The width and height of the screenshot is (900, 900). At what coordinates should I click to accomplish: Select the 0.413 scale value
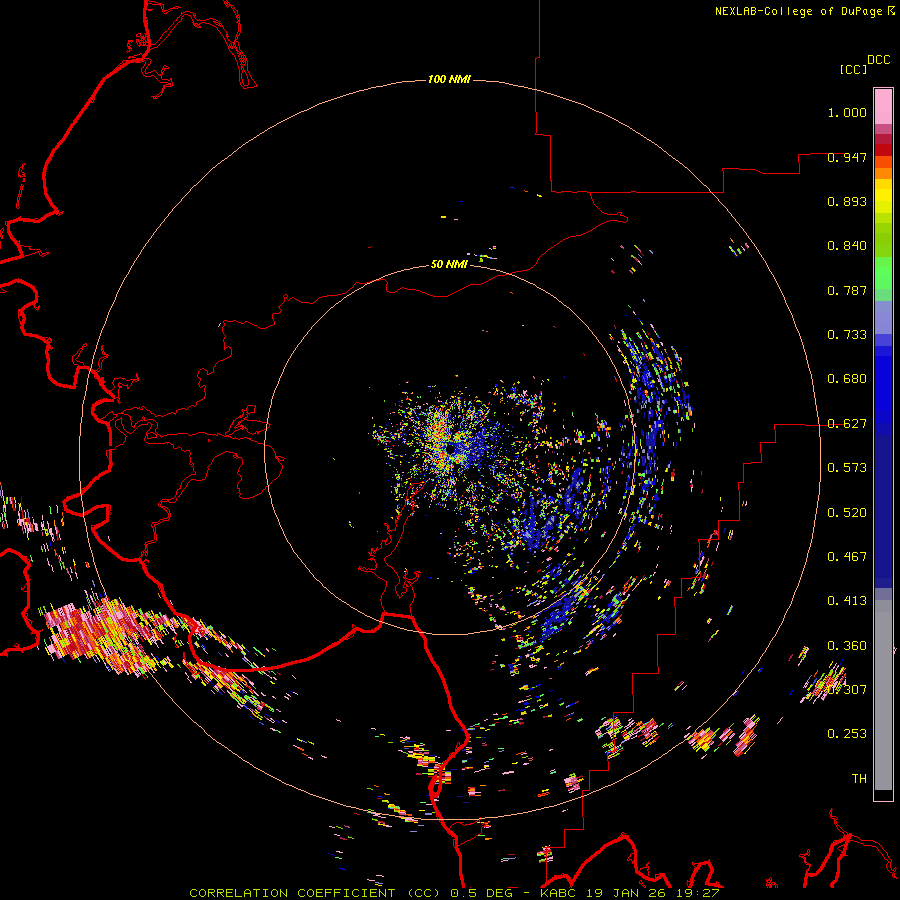pos(847,601)
